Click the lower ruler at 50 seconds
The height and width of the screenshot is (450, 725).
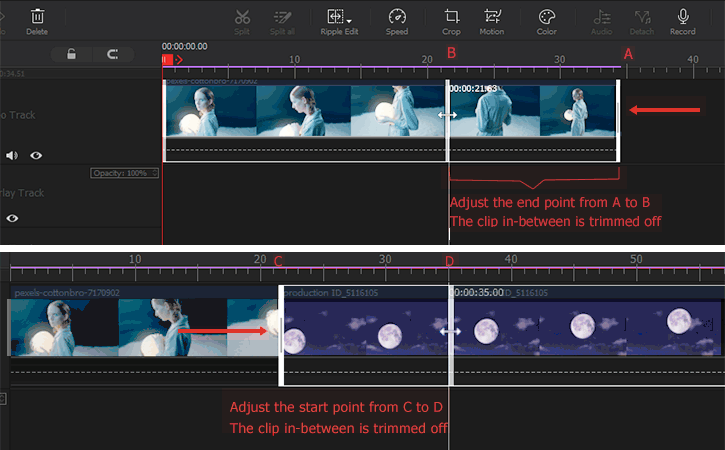[x=636, y=259]
